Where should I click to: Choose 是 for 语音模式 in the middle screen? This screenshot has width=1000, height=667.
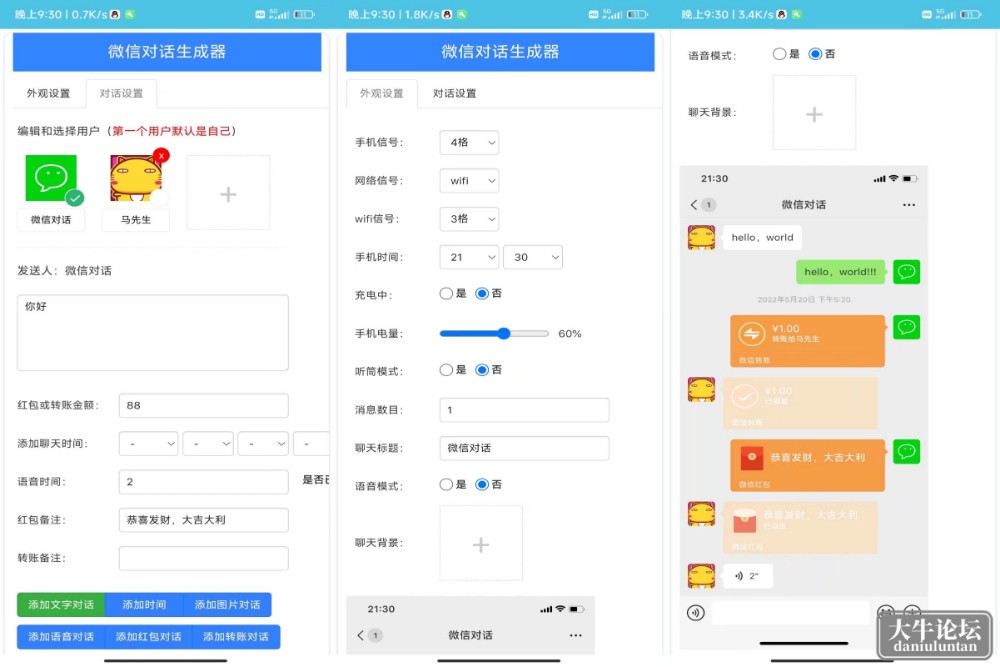click(x=446, y=485)
